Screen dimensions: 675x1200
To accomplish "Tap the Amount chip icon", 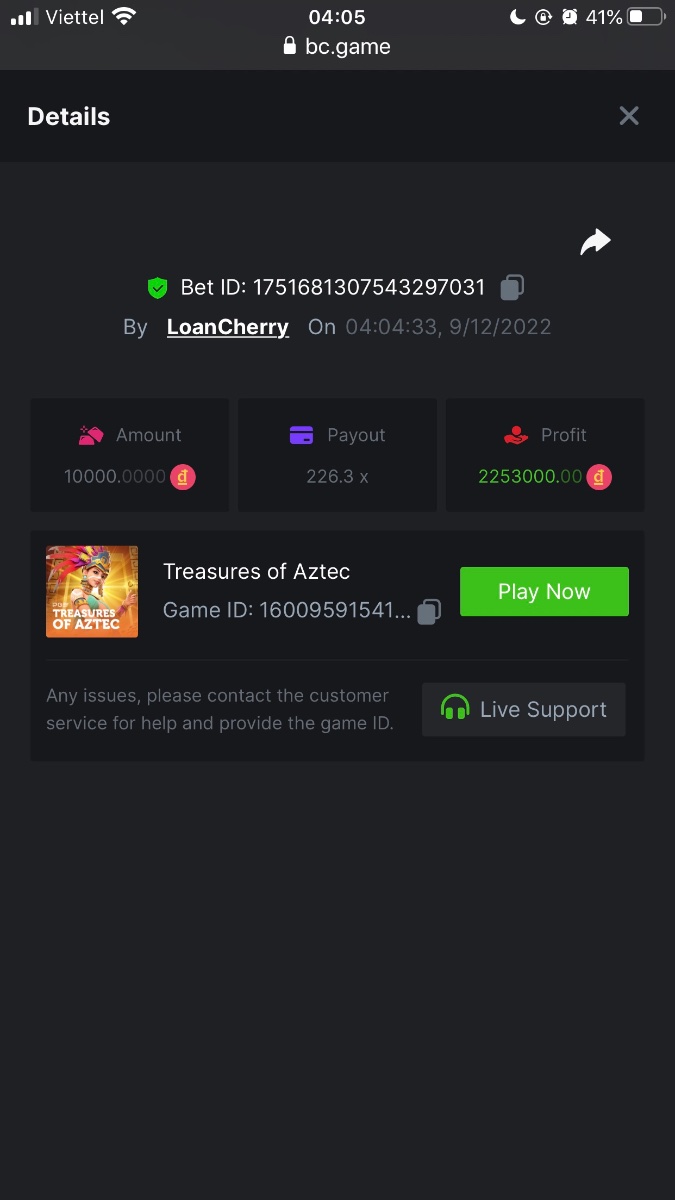I will (91, 435).
